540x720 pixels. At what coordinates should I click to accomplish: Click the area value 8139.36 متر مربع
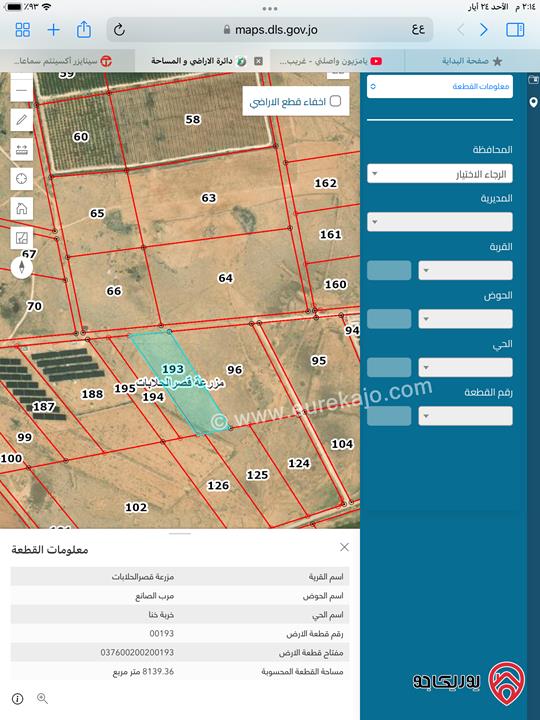point(143,671)
